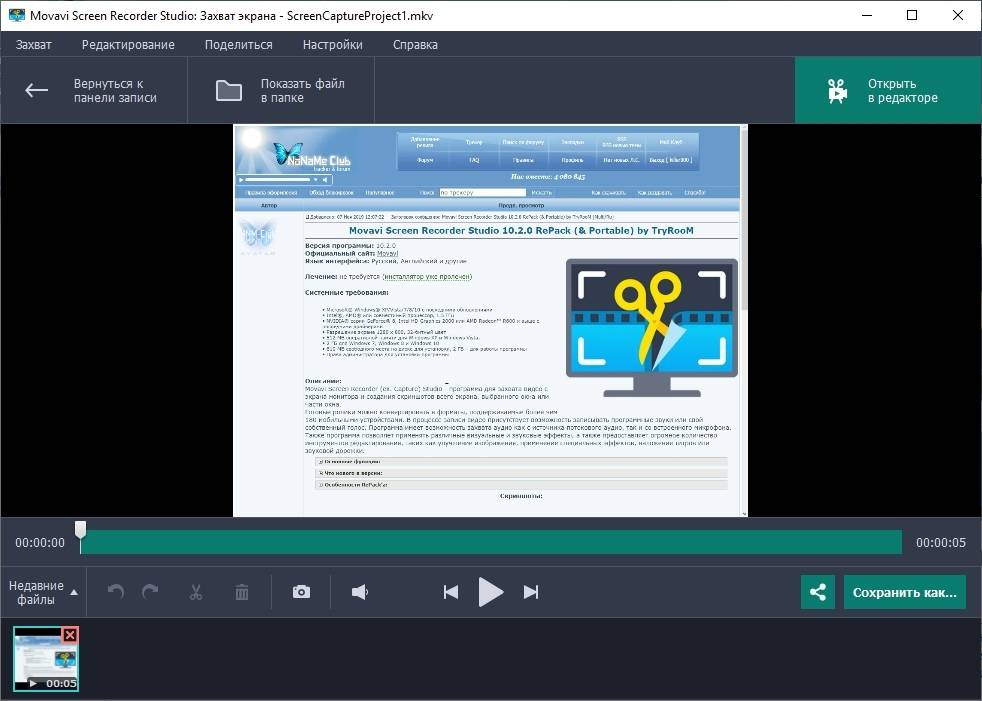Maximize the Movavi window

point(912,15)
